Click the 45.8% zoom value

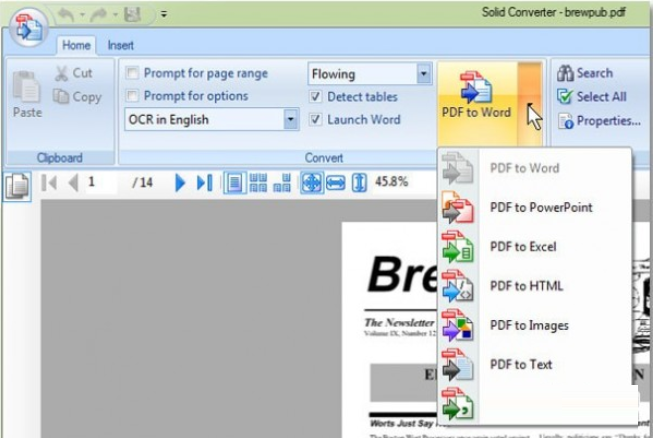tap(391, 182)
